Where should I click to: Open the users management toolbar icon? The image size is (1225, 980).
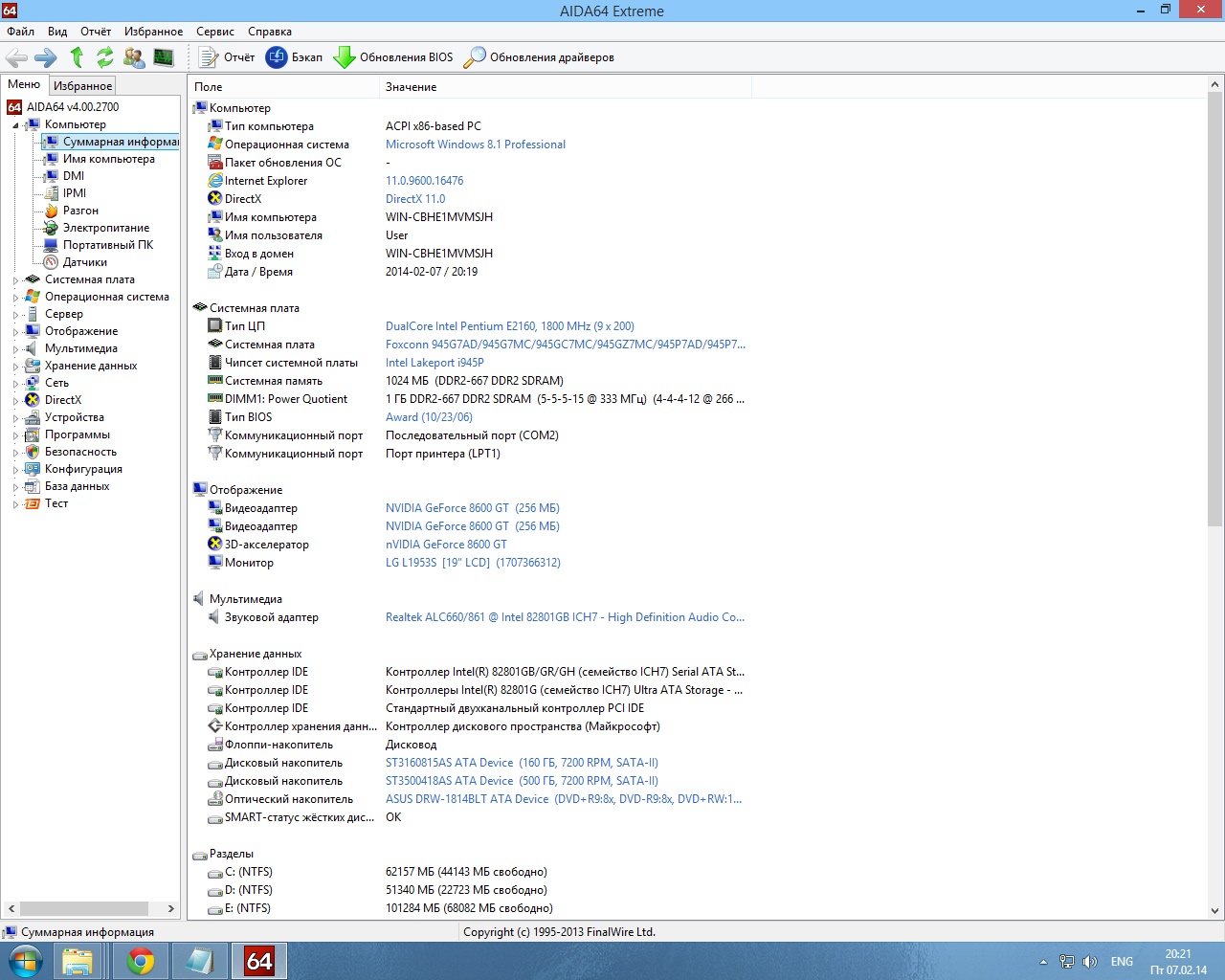[x=134, y=57]
